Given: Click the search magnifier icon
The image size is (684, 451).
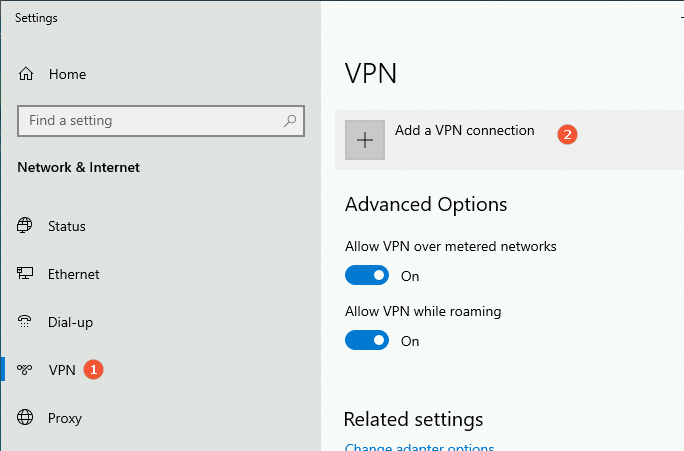Looking at the screenshot, I should (x=290, y=121).
